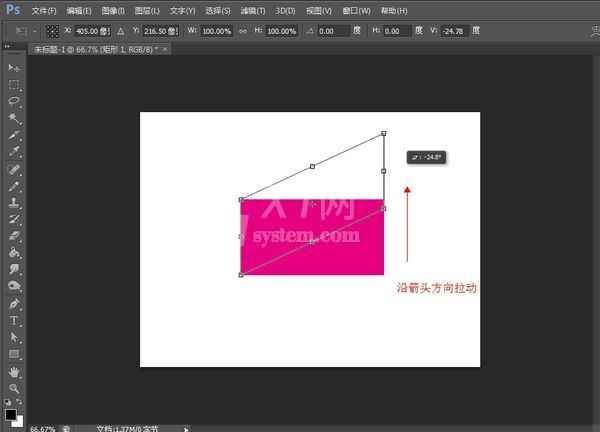
Task: Select the Path Selection tool
Action: (14, 337)
